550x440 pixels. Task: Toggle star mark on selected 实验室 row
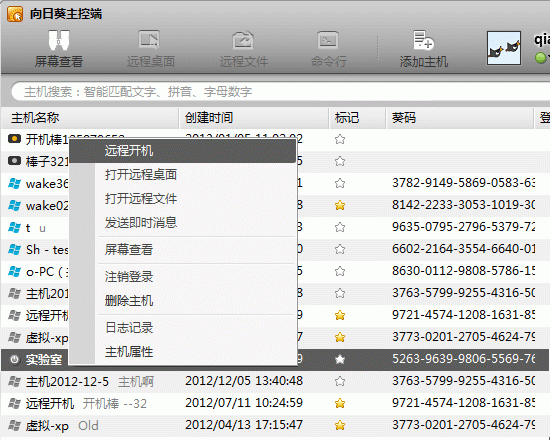[x=340, y=359]
